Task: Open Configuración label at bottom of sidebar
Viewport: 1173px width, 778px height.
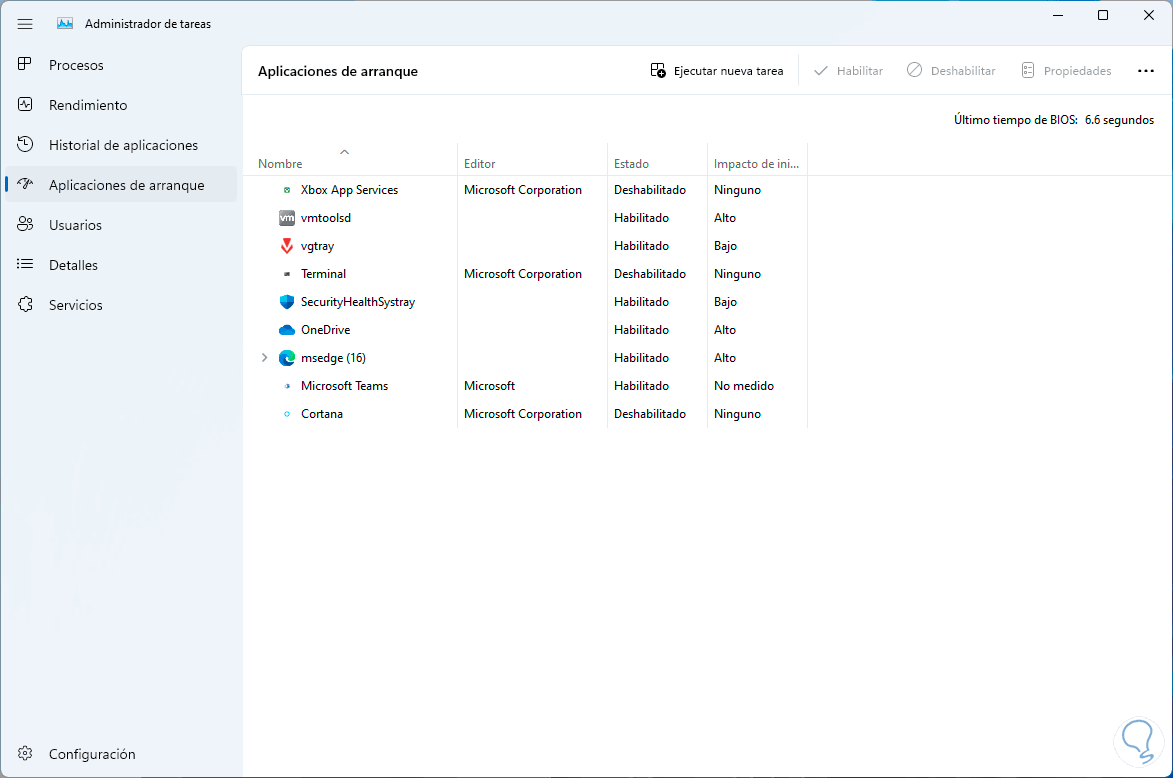Action: pos(92,754)
